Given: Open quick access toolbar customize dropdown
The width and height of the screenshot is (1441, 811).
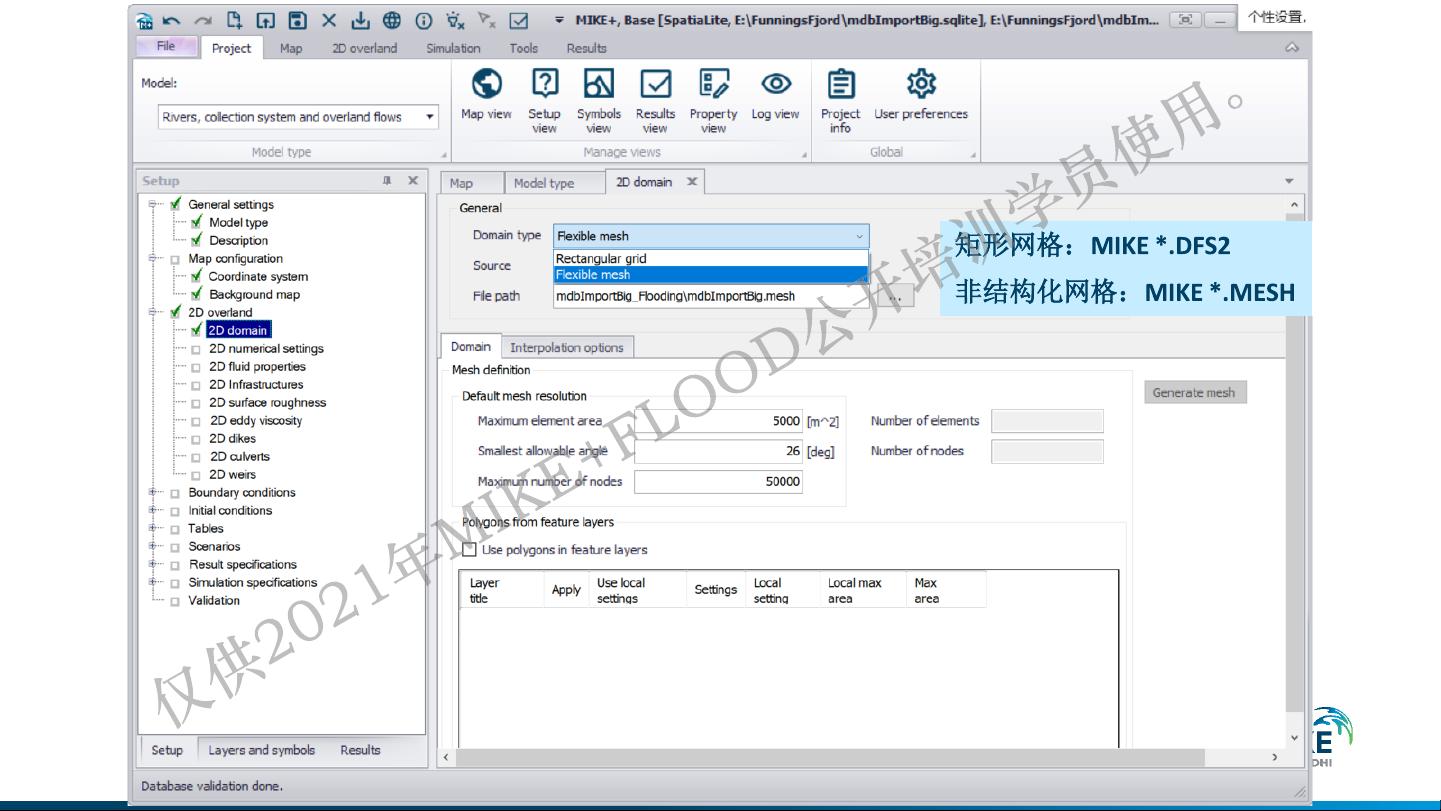Looking at the screenshot, I should [559, 20].
